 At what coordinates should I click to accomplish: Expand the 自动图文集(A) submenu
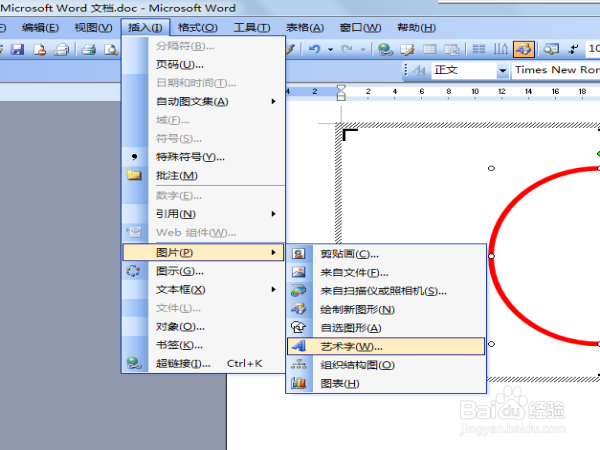(204, 102)
